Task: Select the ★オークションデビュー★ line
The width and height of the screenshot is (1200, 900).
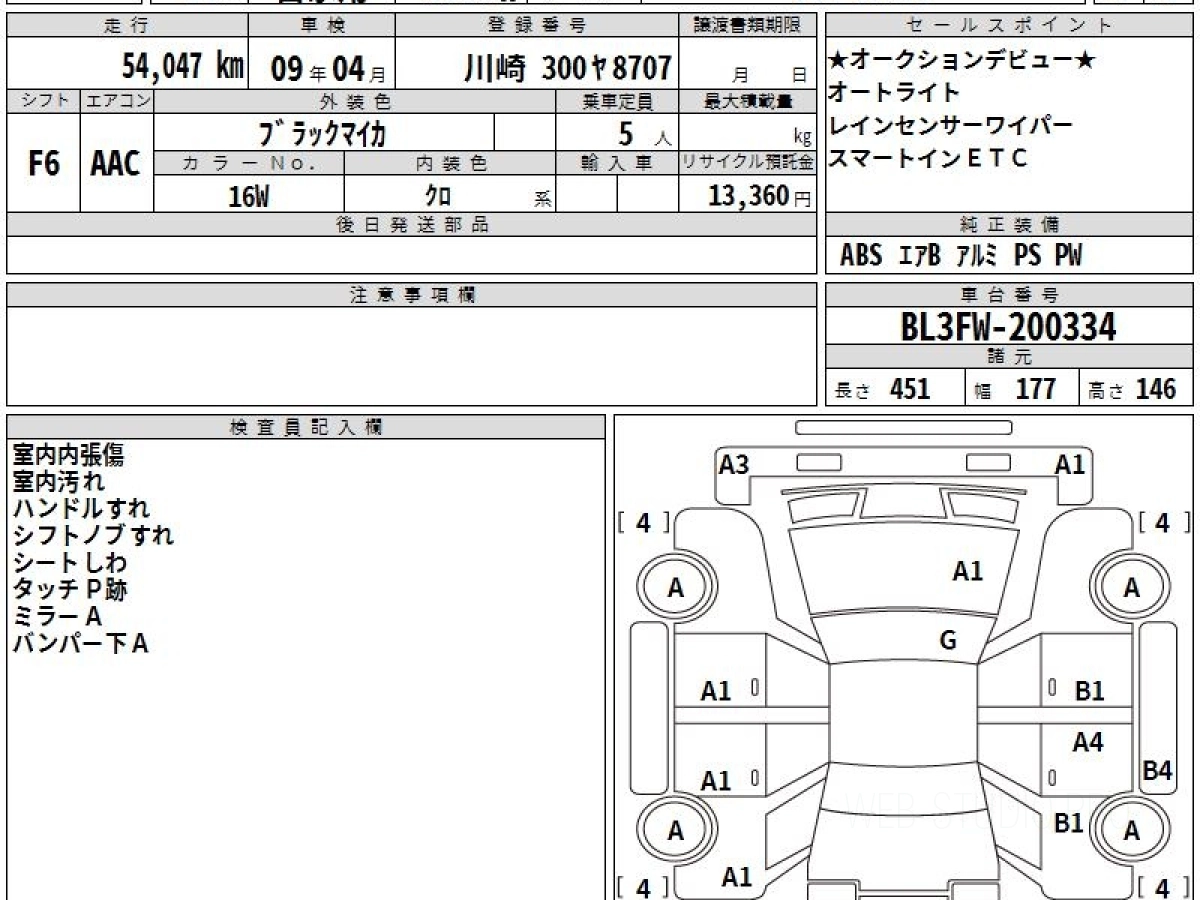Action: [962, 61]
